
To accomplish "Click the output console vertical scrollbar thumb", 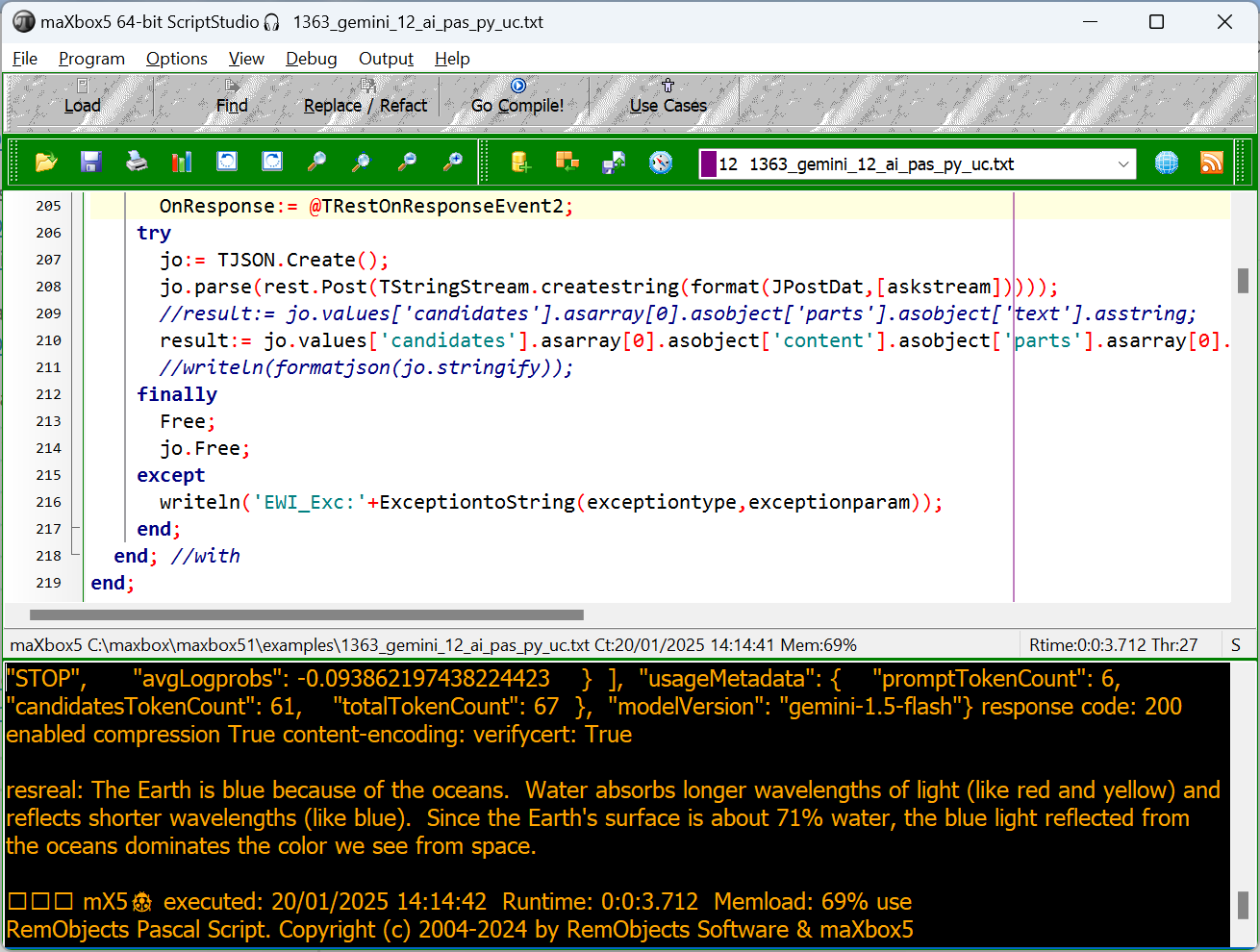I will (x=1243, y=905).
